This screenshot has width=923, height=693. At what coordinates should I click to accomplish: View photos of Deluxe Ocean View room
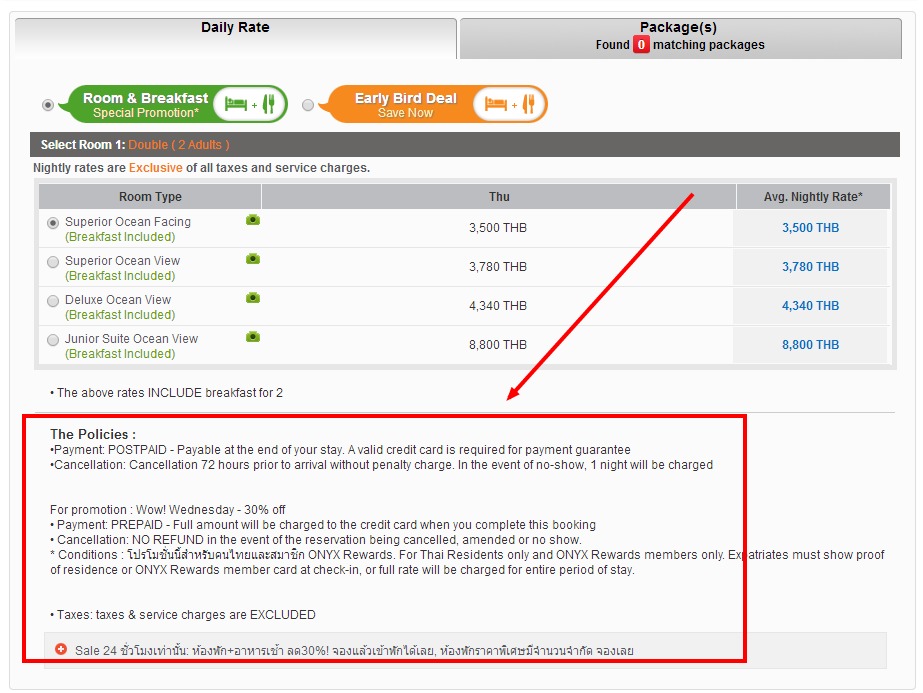point(253,297)
